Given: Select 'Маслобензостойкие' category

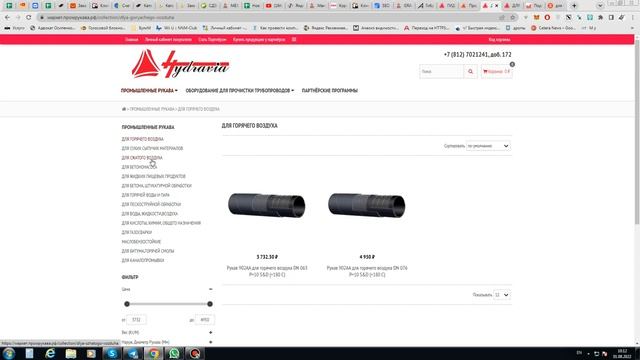Looking at the screenshot, I should pos(141,242).
